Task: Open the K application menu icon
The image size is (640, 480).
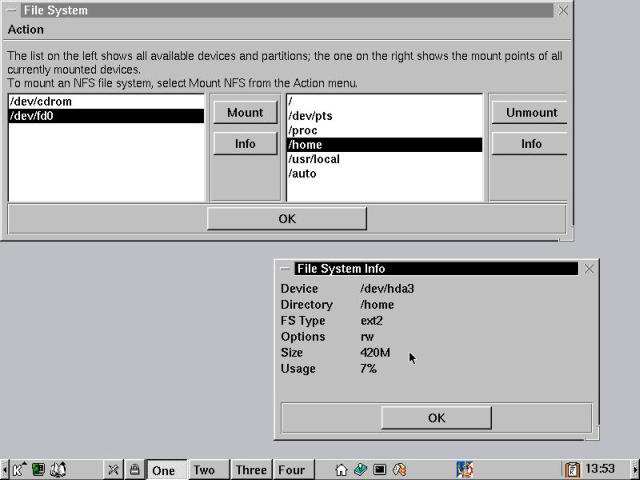Action: tap(18, 469)
